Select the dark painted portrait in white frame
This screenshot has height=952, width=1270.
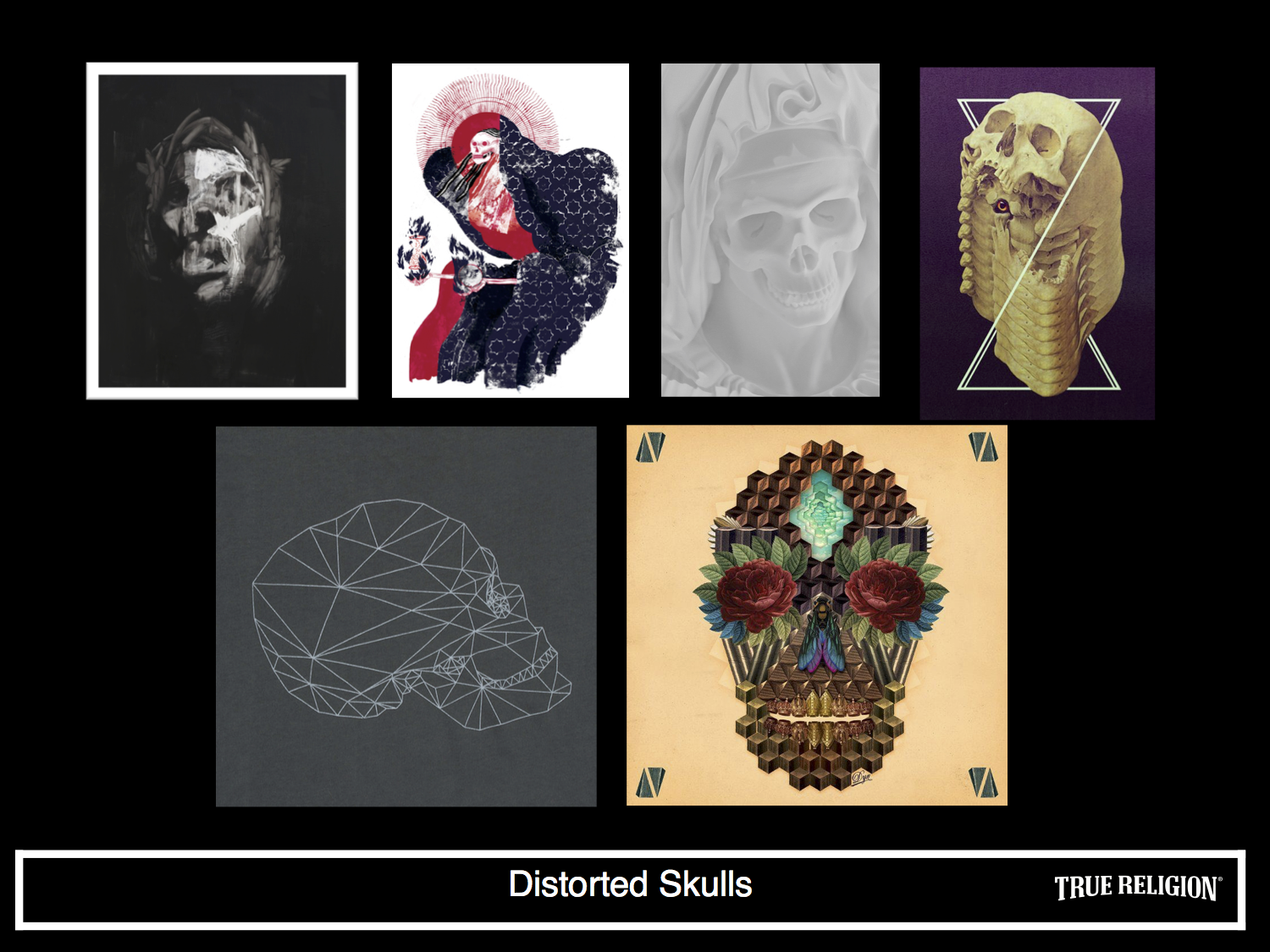222,230
